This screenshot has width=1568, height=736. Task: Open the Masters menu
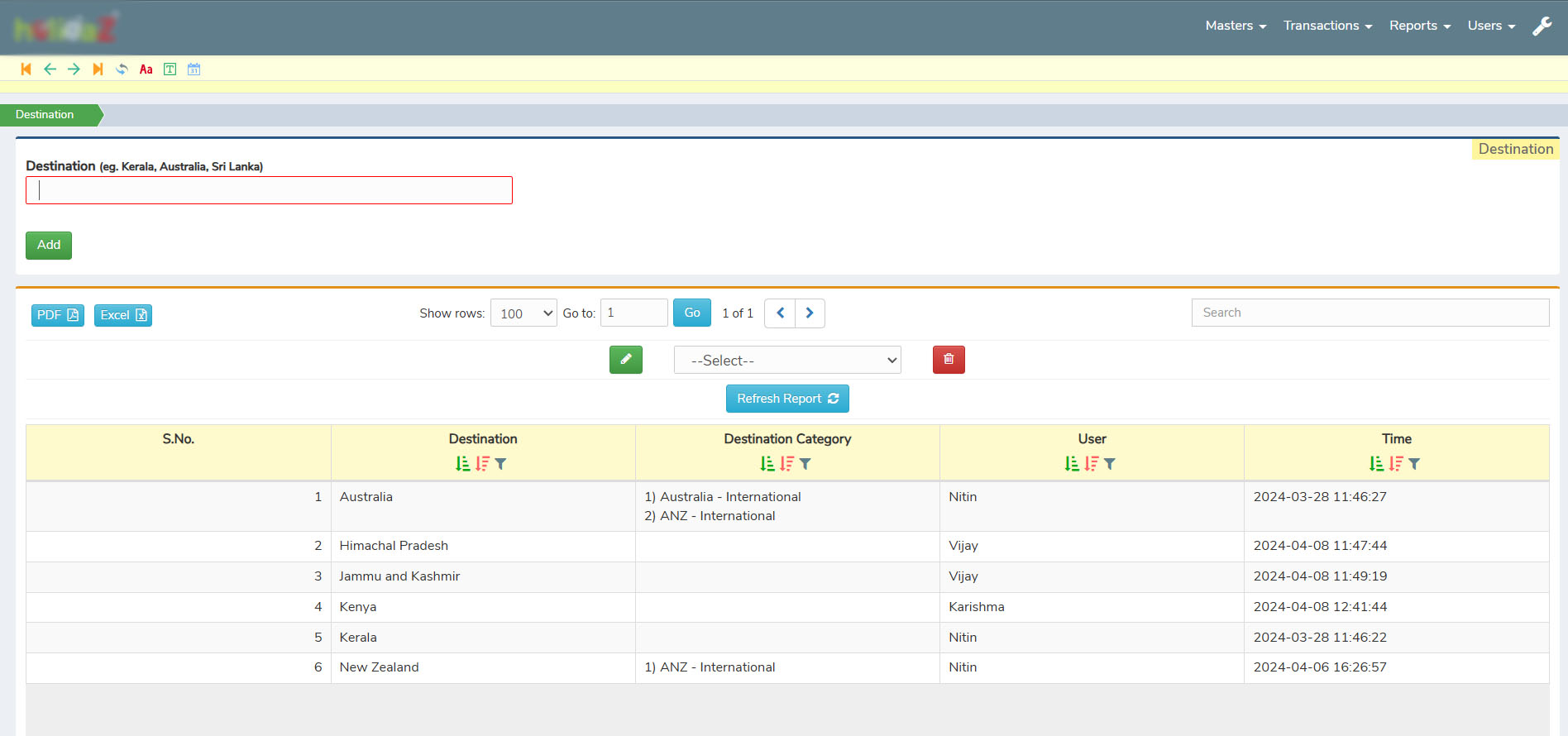coord(1236,26)
